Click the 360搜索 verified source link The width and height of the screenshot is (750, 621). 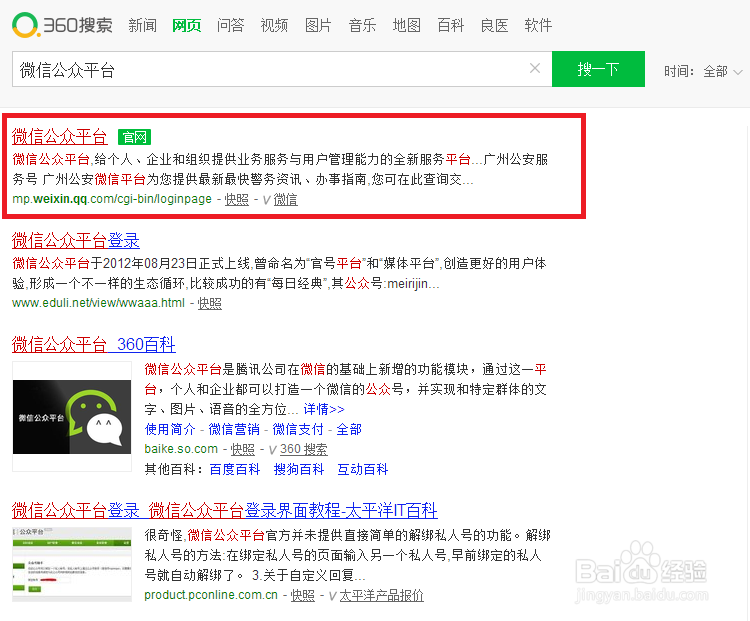tap(304, 449)
